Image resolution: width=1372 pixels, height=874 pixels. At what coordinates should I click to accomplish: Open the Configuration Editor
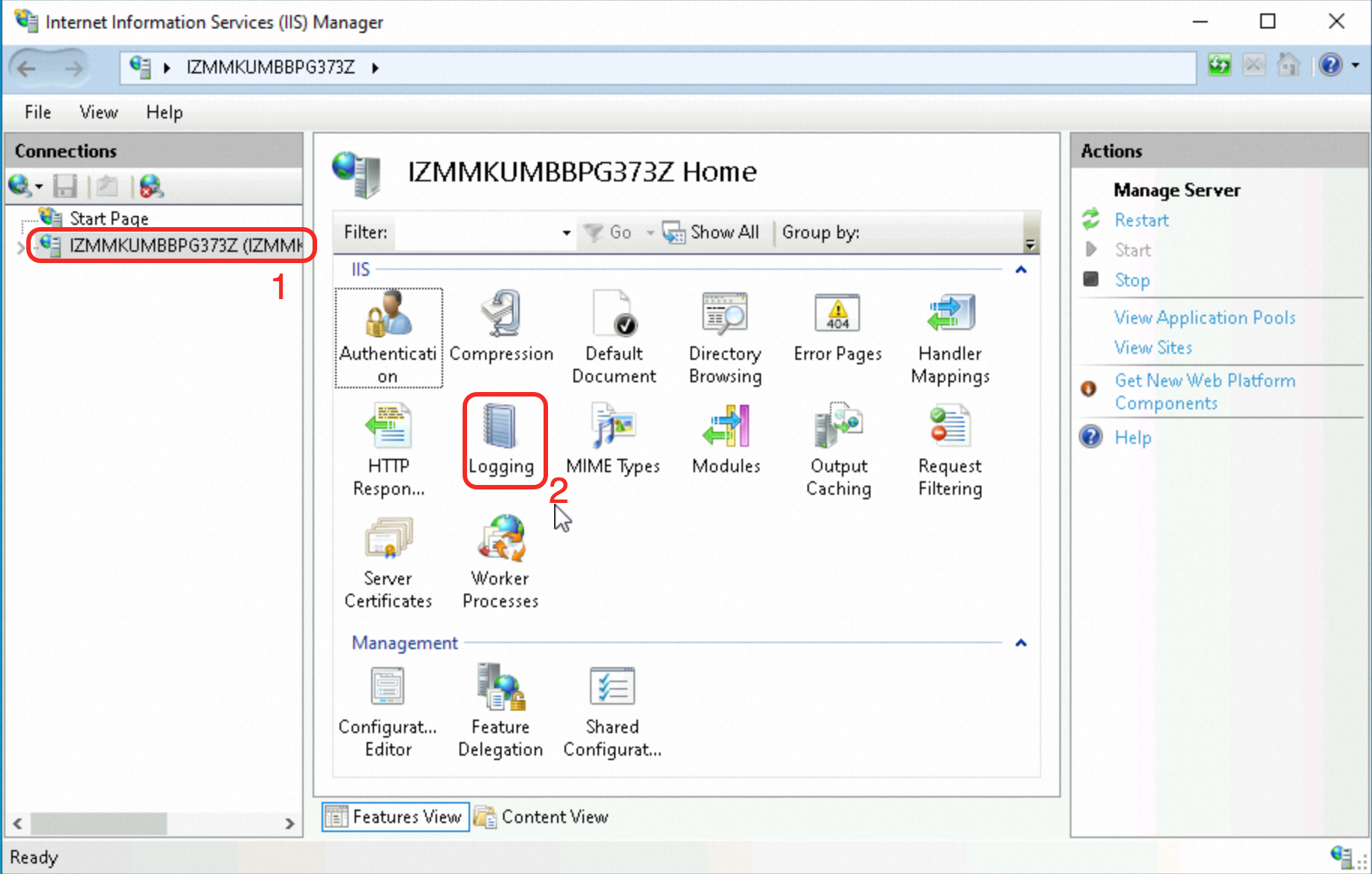click(x=388, y=711)
